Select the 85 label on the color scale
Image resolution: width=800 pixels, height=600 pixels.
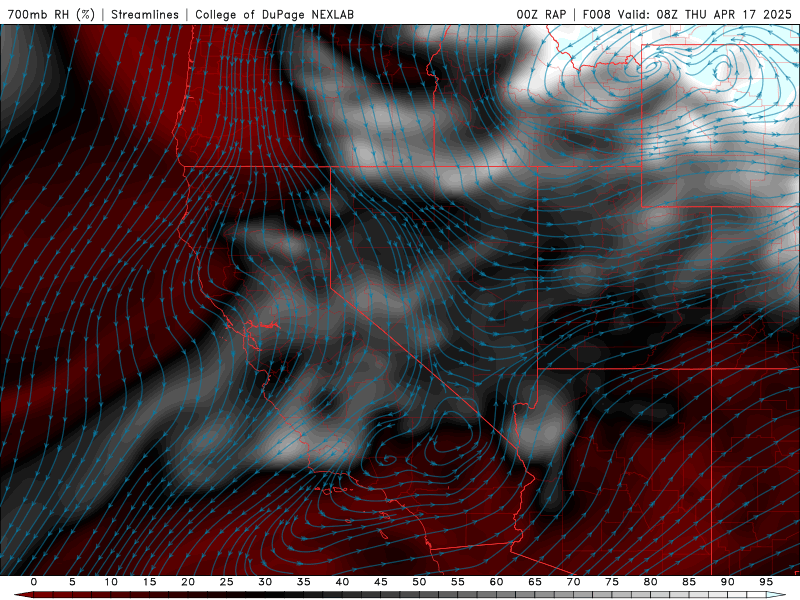coord(689,582)
